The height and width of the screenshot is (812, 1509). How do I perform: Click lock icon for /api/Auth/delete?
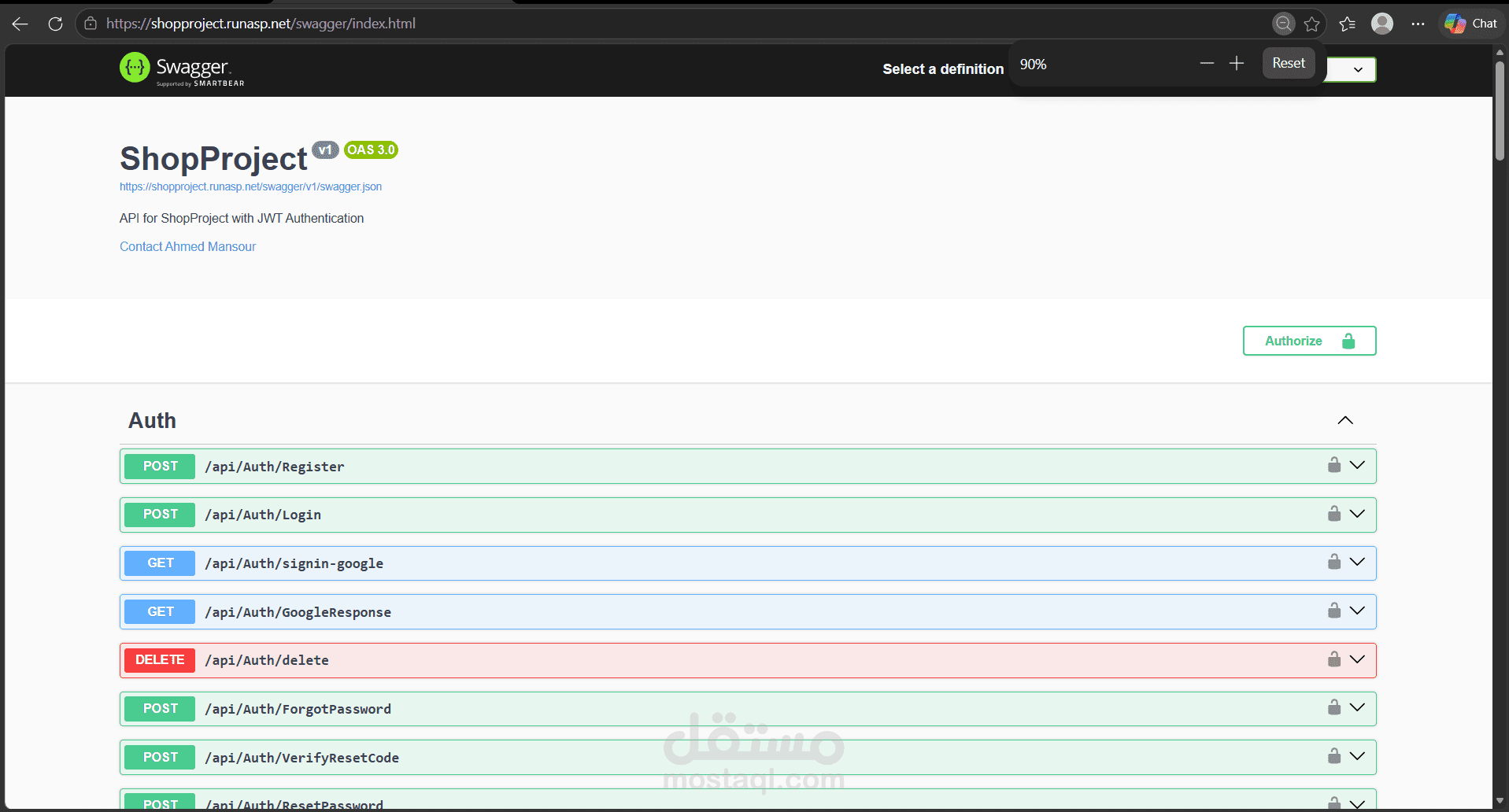pos(1334,659)
